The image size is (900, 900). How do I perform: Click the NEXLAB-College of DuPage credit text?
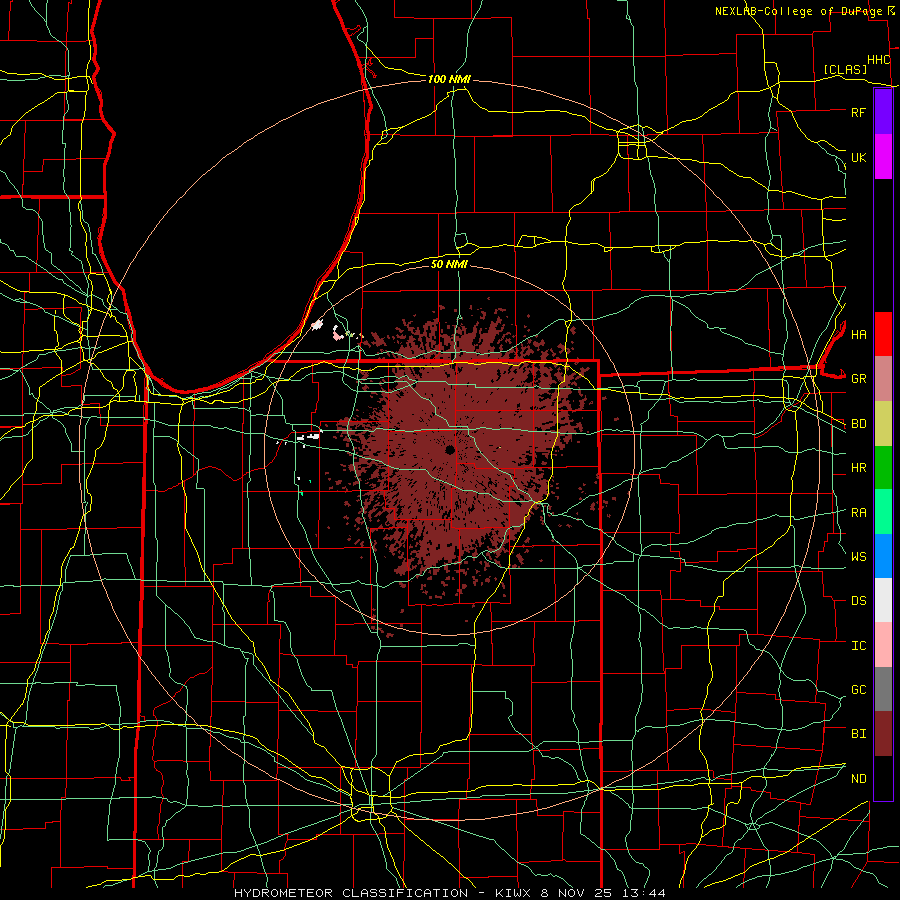[x=800, y=11]
